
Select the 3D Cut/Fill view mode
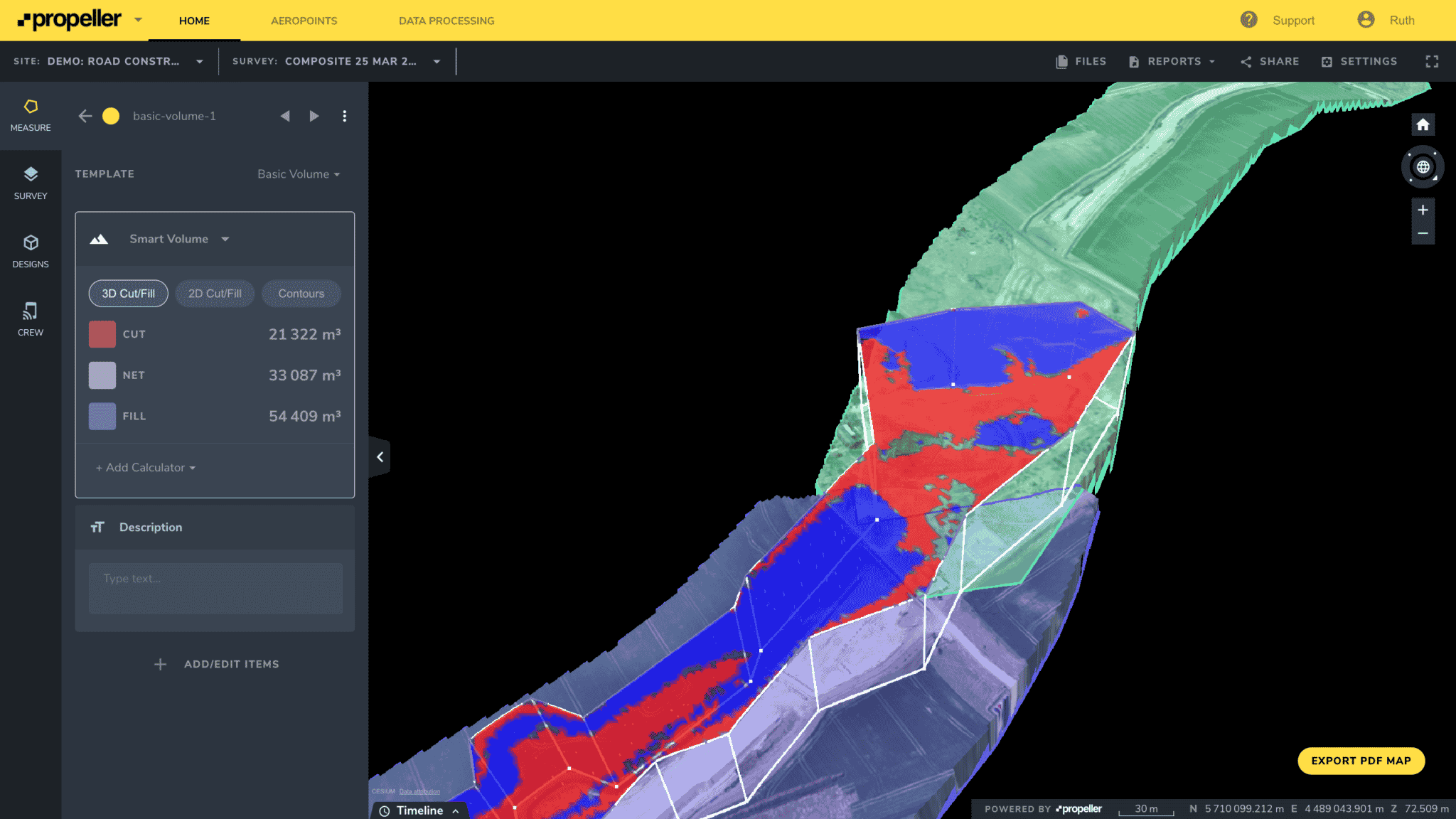(x=128, y=294)
